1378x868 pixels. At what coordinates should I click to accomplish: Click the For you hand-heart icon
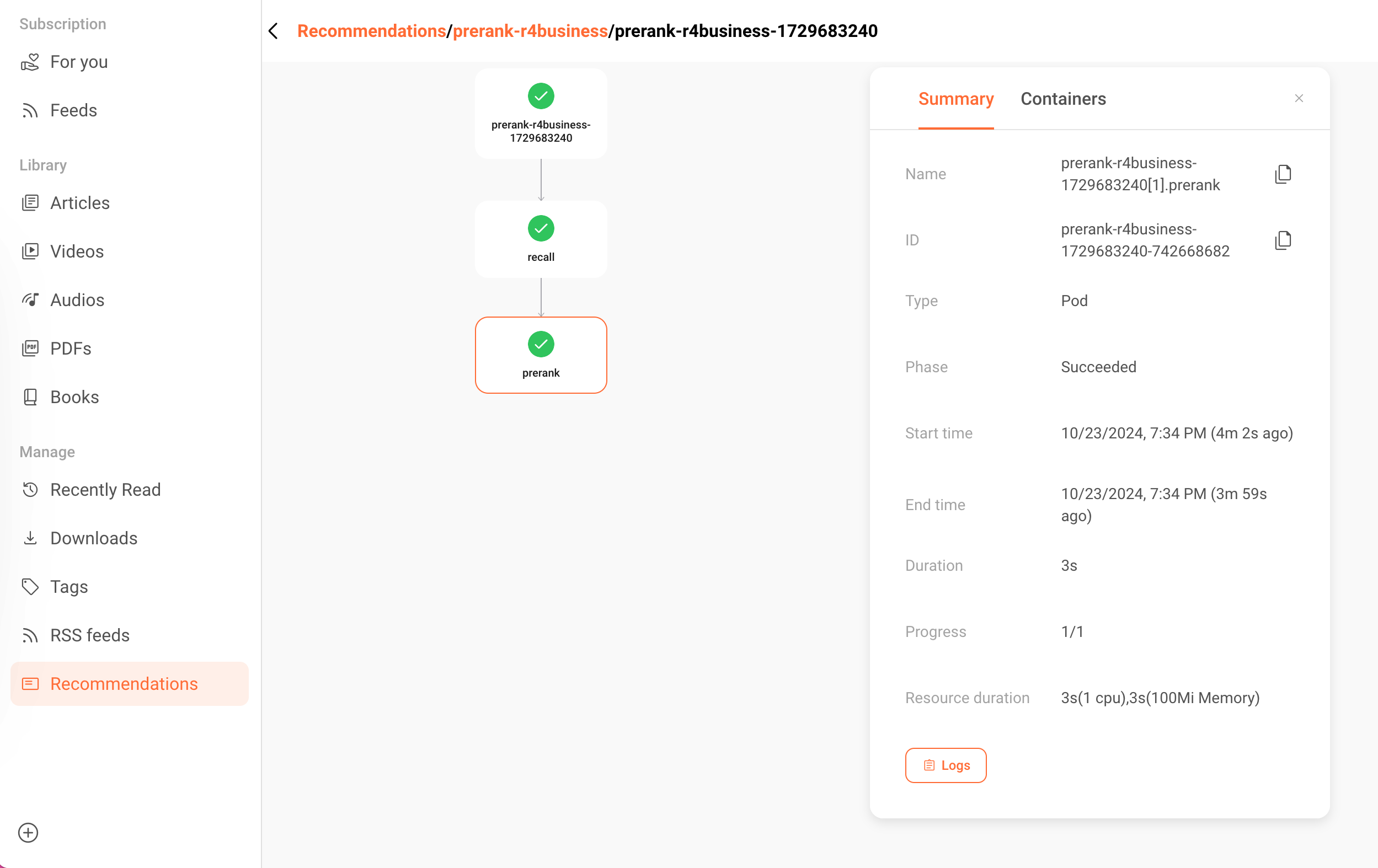tap(30, 62)
